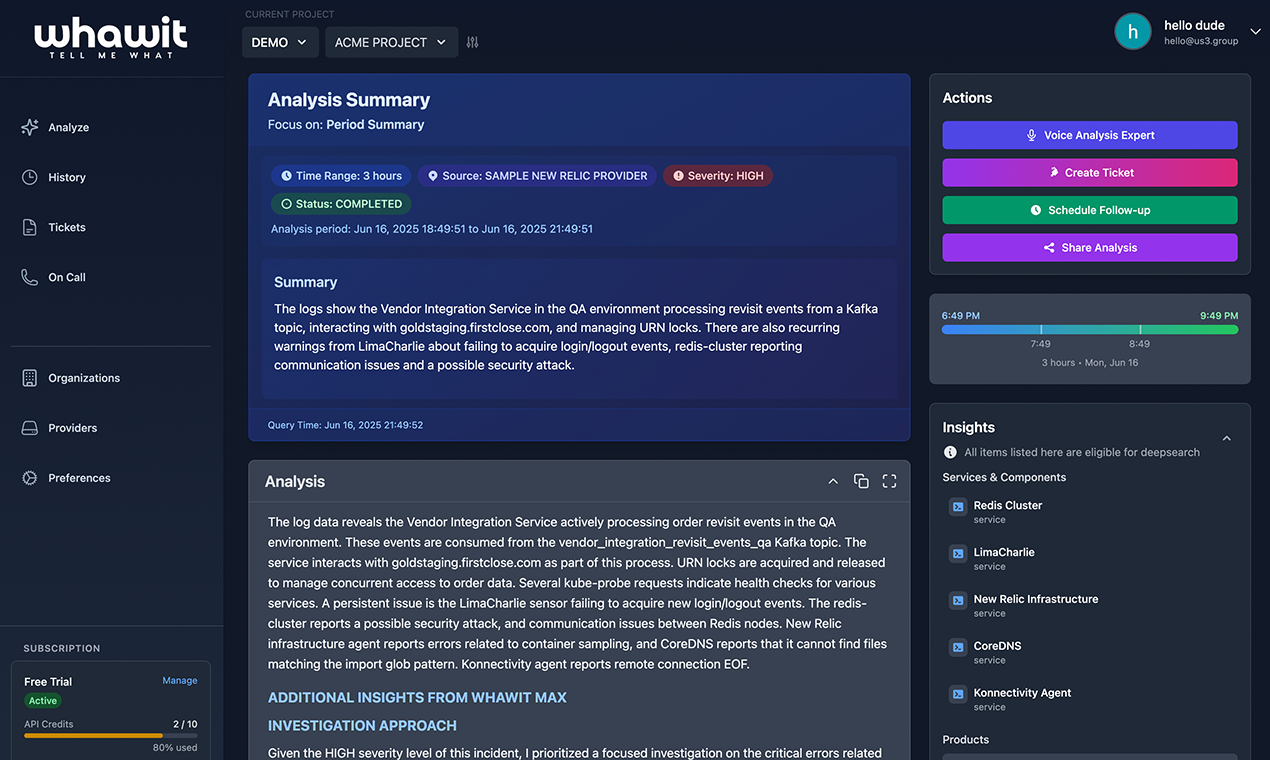Click the Tickets document icon
The height and width of the screenshot is (760, 1270).
tap(30, 228)
